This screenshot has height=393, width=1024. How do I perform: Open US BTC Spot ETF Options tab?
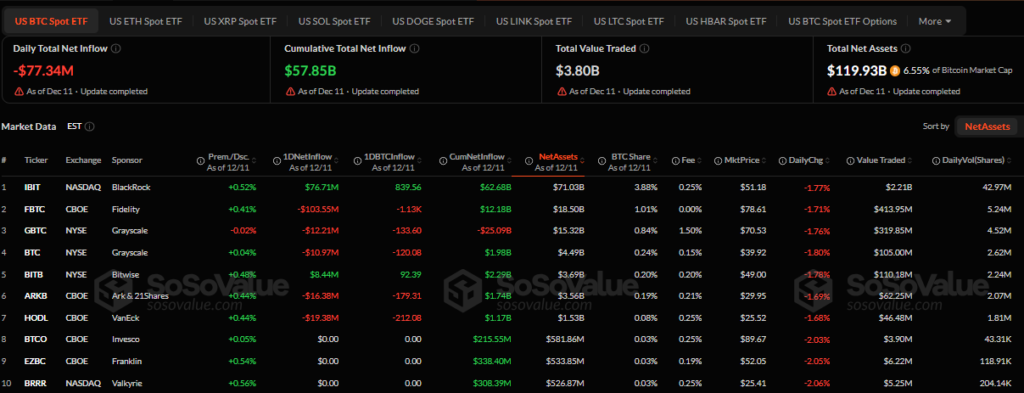tap(842, 21)
